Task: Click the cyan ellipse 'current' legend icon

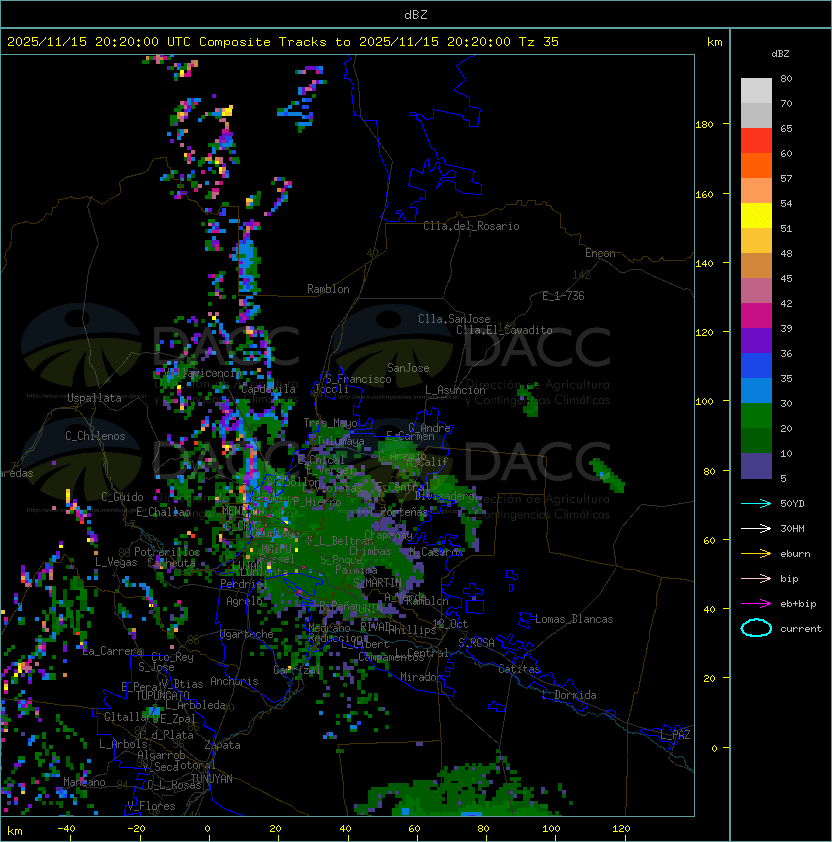Action: tap(756, 628)
